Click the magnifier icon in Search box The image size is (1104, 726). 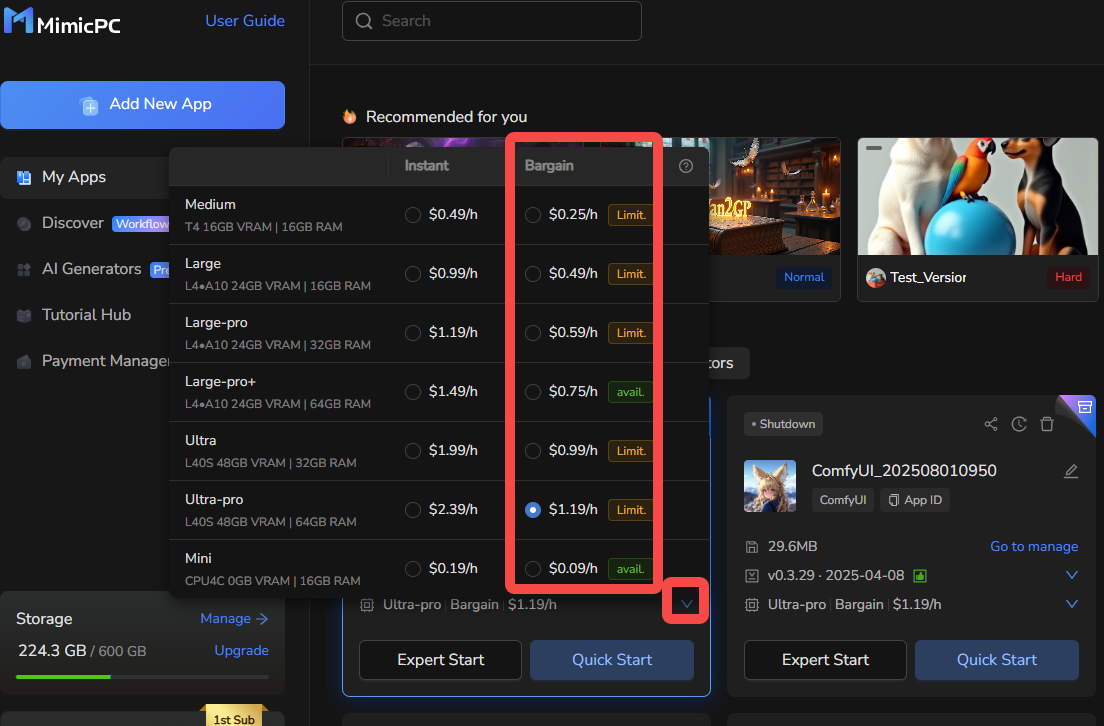pyautogui.click(x=363, y=21)
